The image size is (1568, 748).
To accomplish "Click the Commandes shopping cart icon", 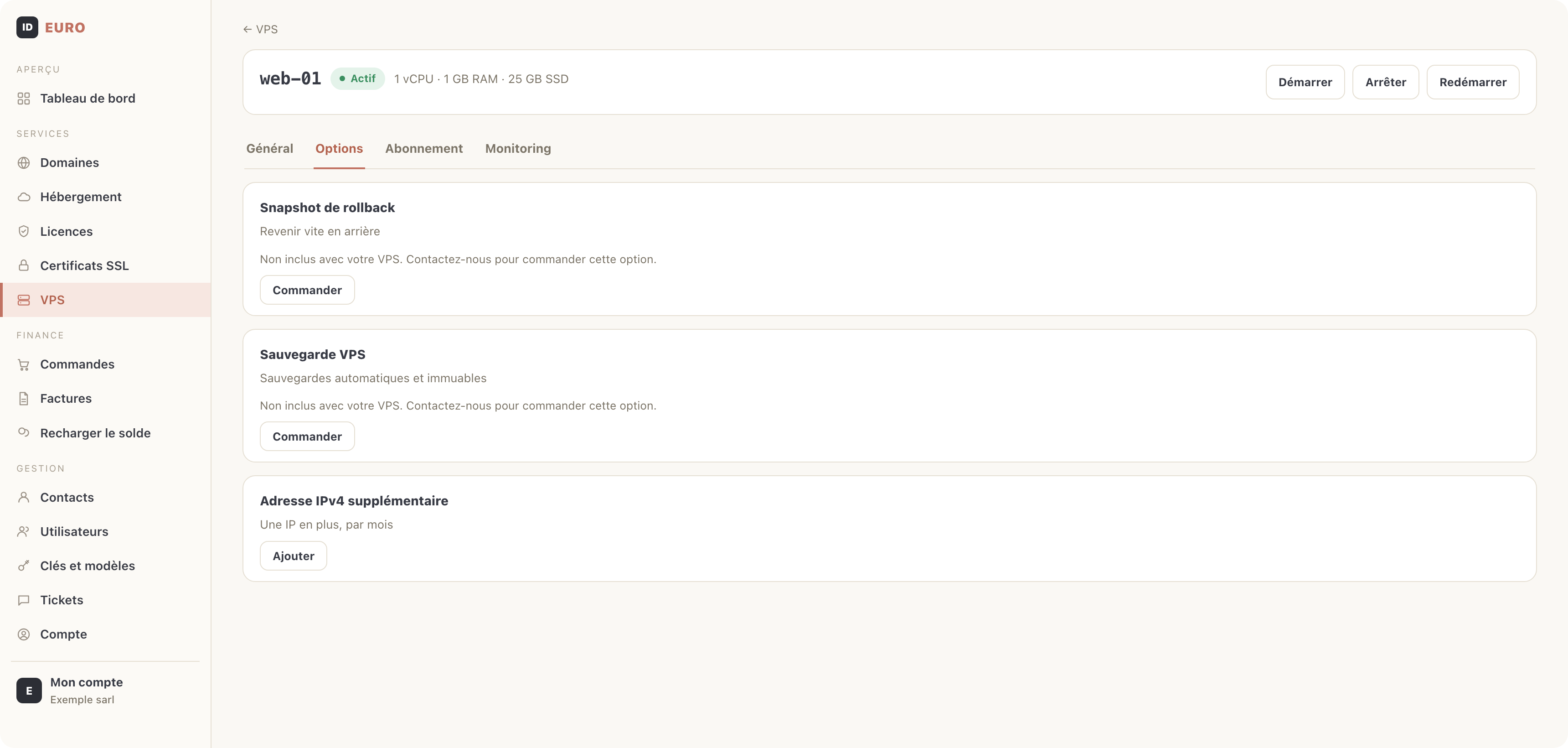I will tap(24, 364).
